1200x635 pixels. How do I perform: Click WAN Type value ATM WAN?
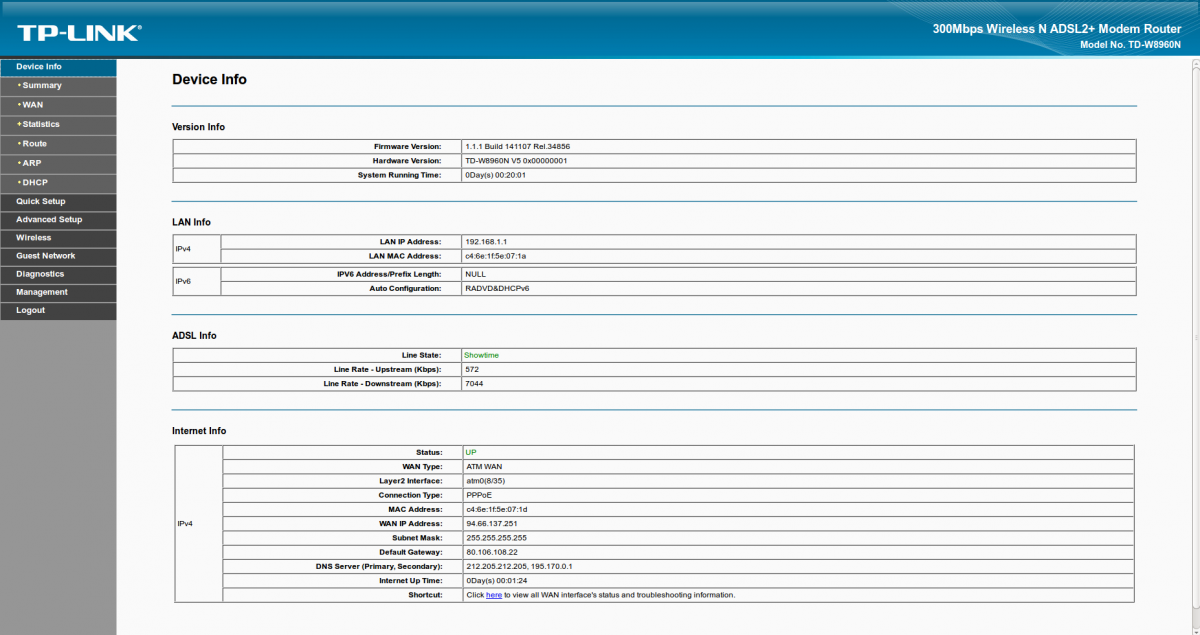pyautogui.click(x=483, y=467)
